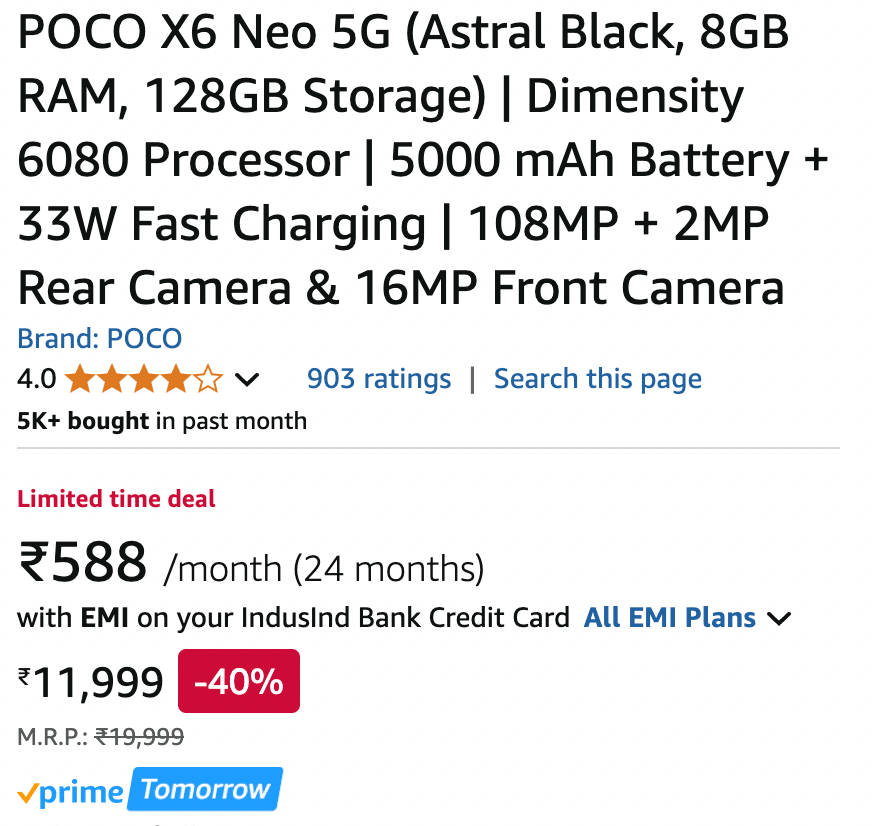This screenshot has height=826, width=876.
Task: Open the All EMI Plans link
Action: 669,617
